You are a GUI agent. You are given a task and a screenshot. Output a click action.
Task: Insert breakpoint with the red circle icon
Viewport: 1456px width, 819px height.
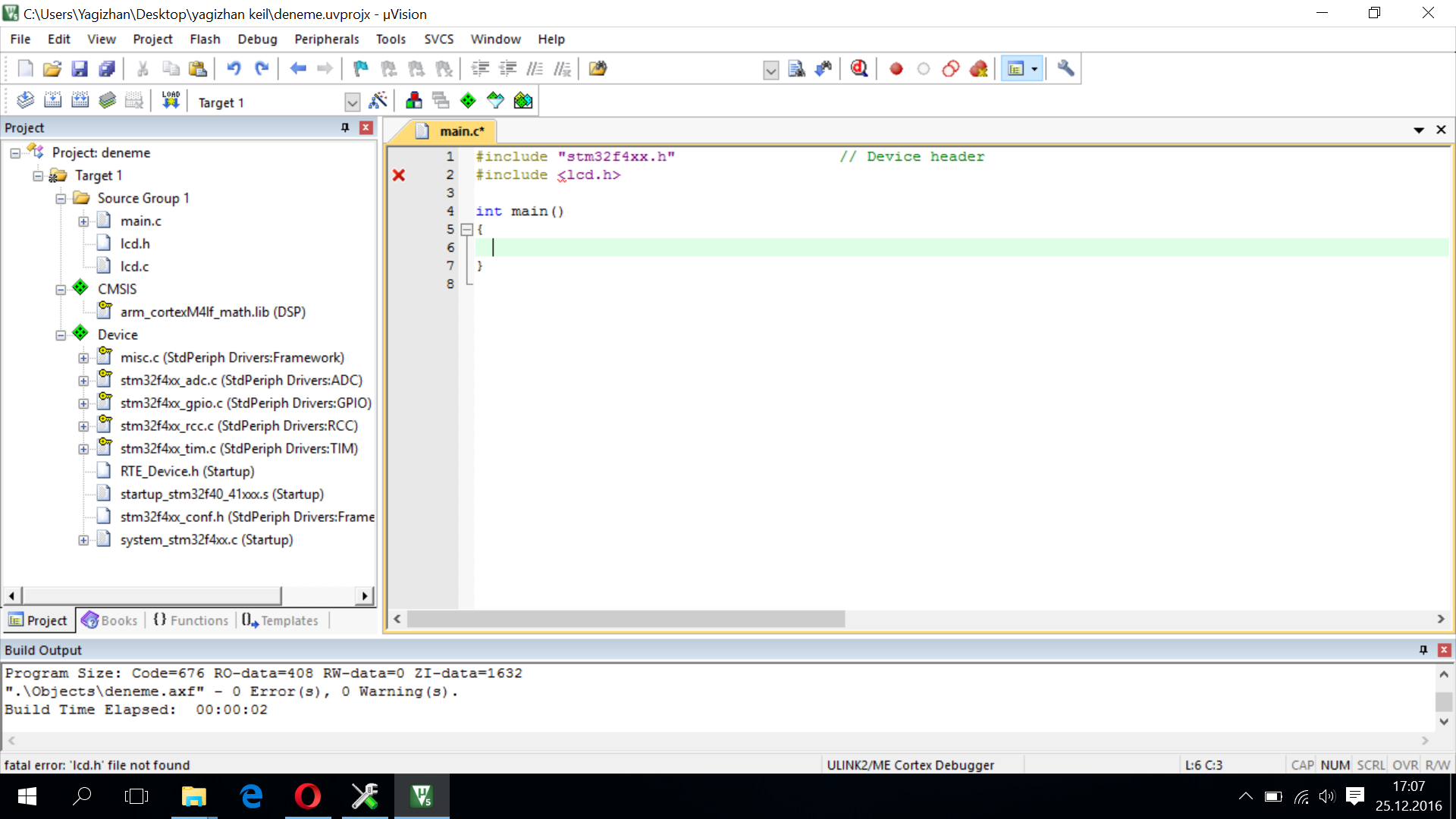896,69
